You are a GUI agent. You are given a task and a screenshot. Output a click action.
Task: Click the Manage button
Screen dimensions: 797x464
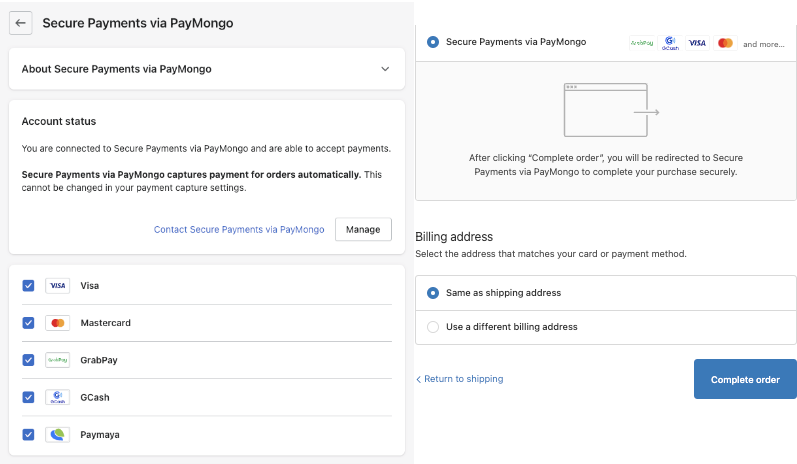(362, 229)
